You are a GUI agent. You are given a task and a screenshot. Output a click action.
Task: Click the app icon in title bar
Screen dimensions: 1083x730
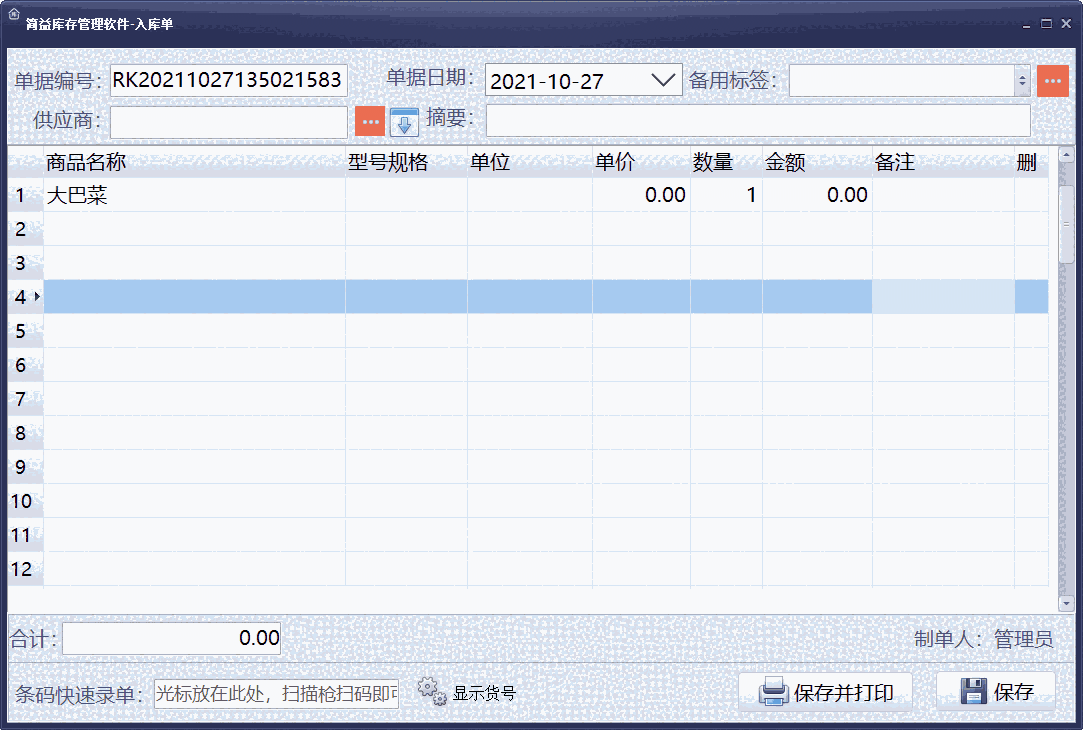13,14
